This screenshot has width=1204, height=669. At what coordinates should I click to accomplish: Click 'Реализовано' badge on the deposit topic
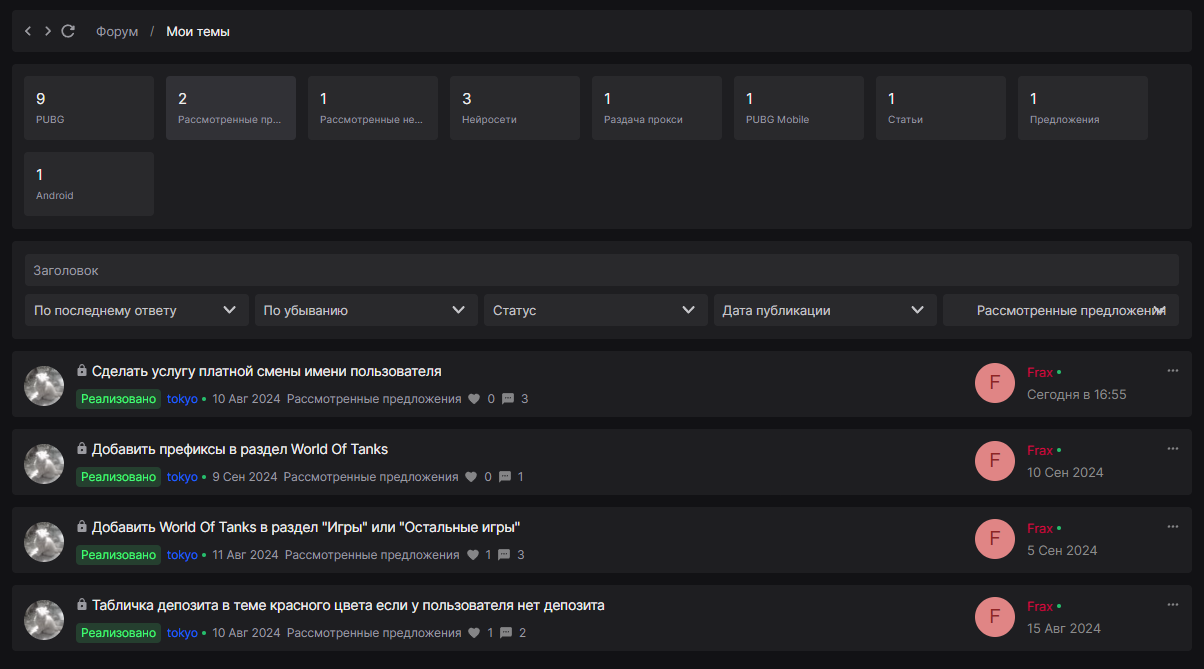tap(119, 633)
